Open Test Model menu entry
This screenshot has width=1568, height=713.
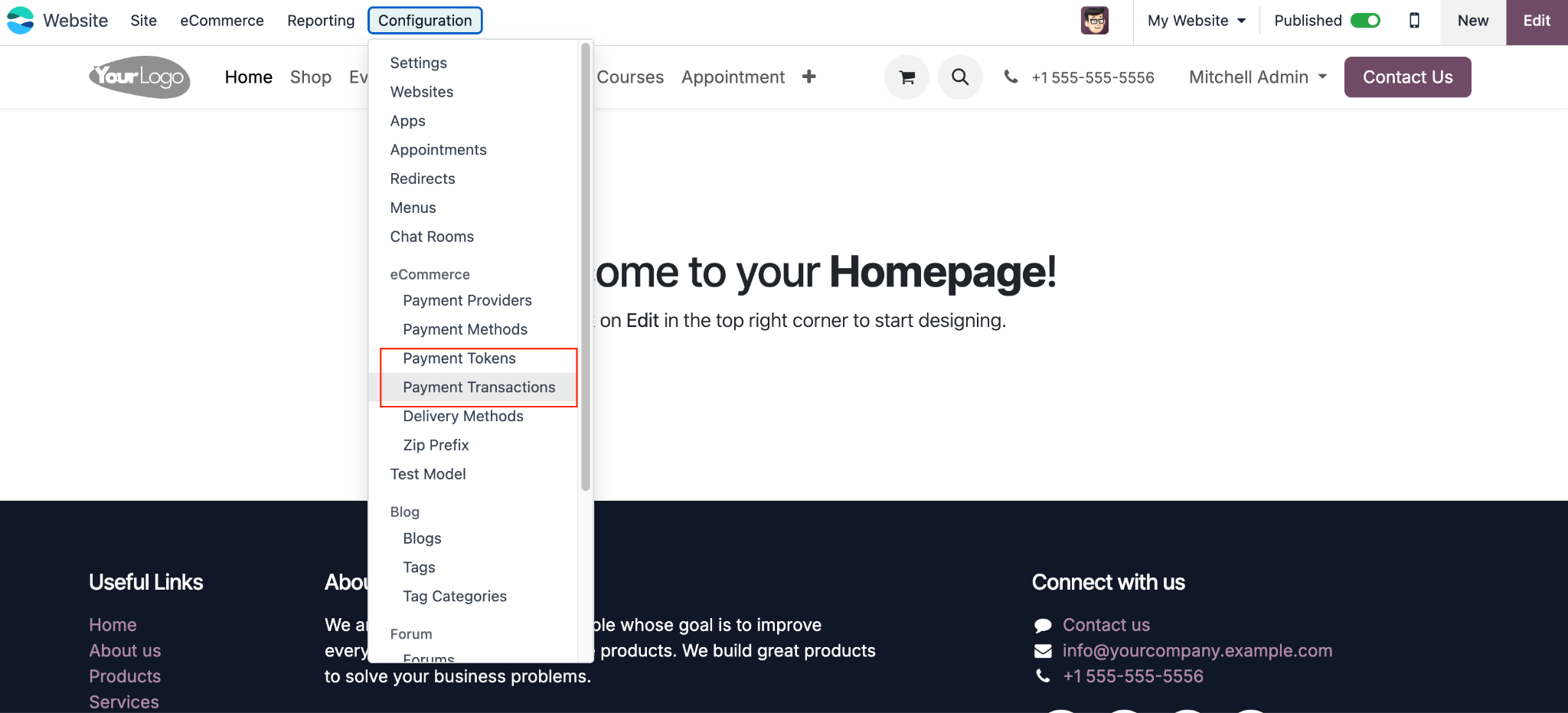click(428, 475)
